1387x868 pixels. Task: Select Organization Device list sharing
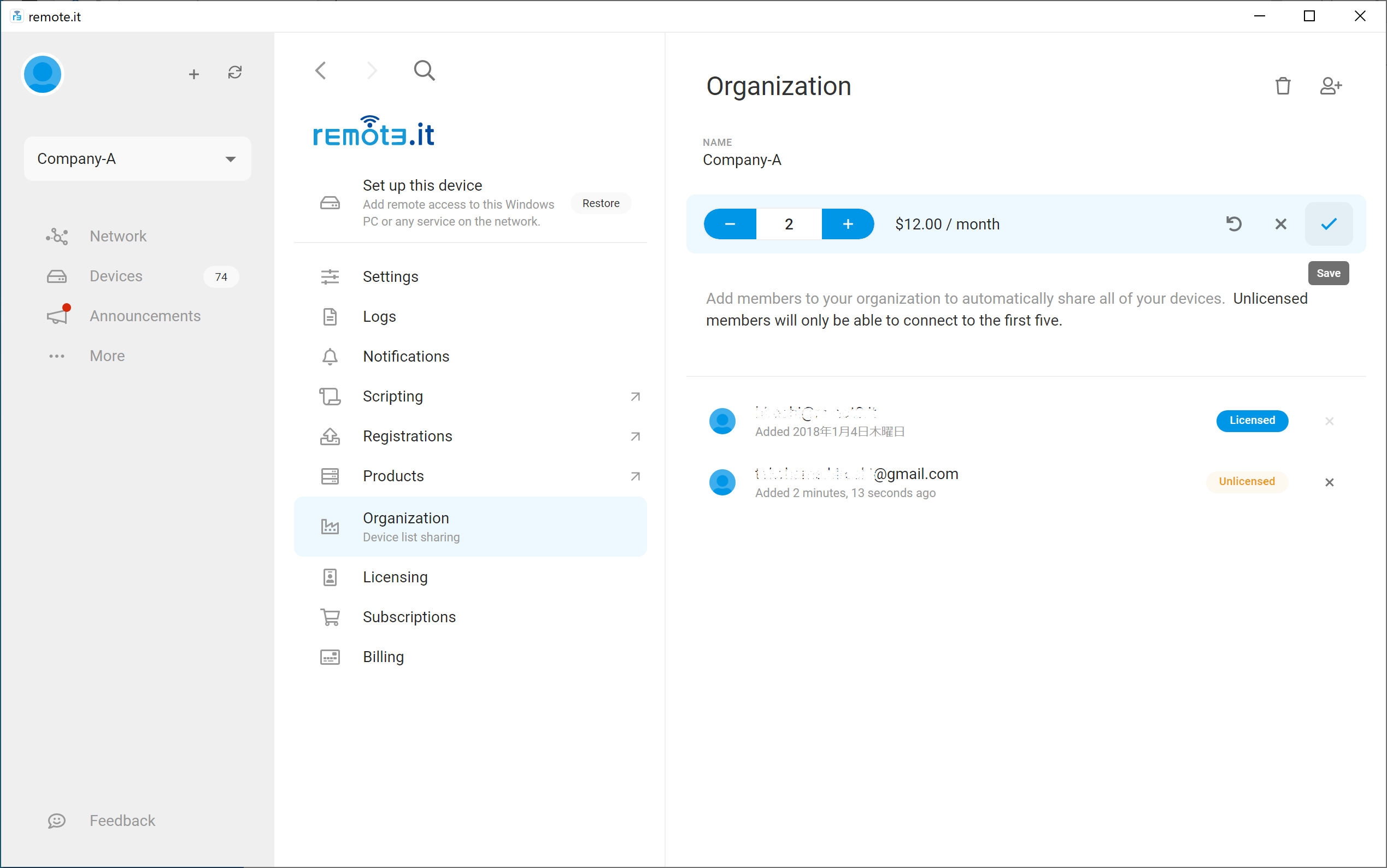[x=471, y=527]
